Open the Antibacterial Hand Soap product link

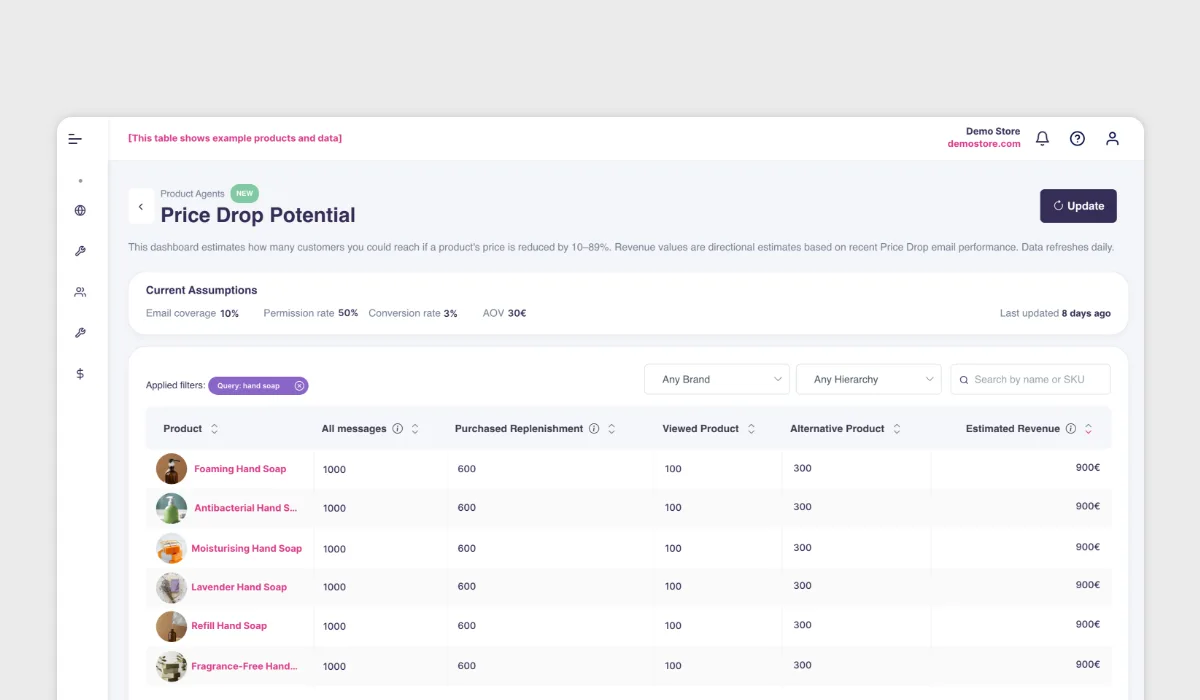point(245,508)
